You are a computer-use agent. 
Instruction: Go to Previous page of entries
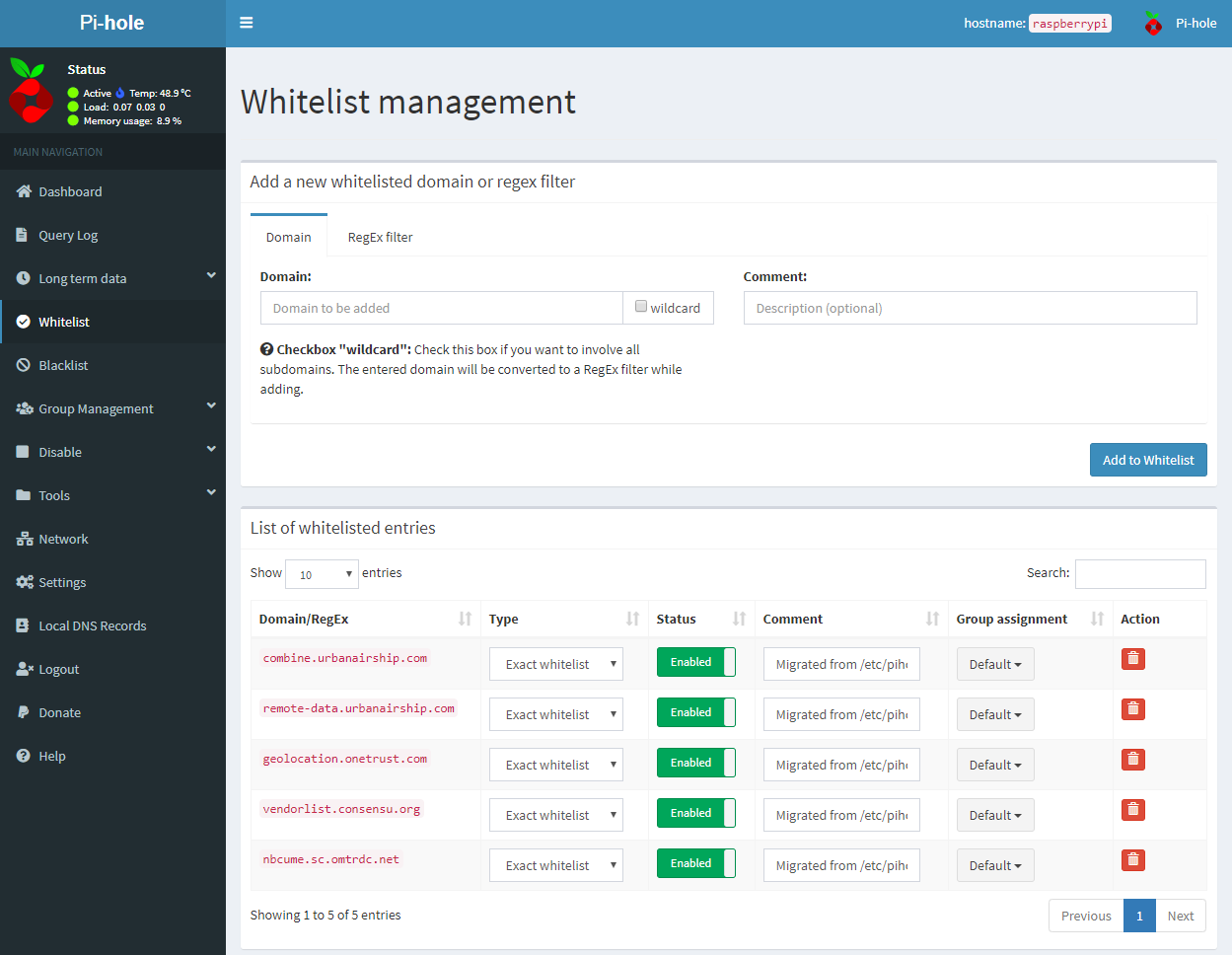click(1086, 916)
